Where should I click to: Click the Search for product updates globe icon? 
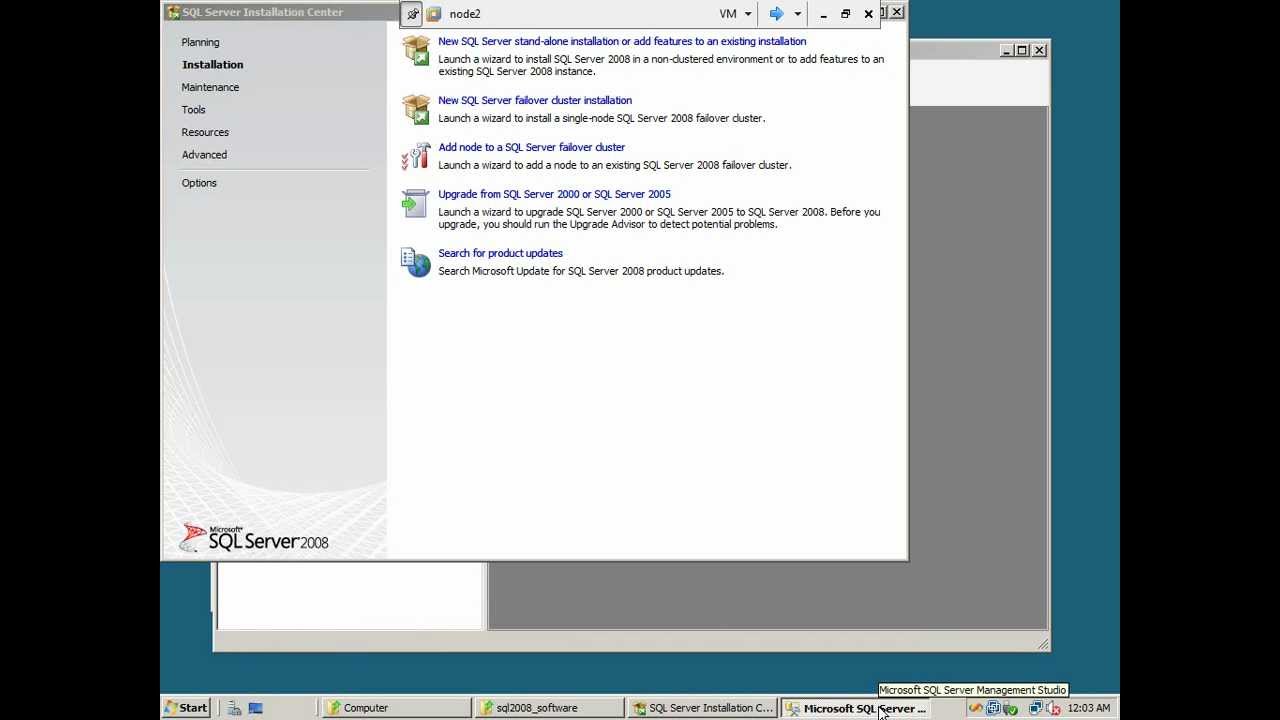(416, 262)
